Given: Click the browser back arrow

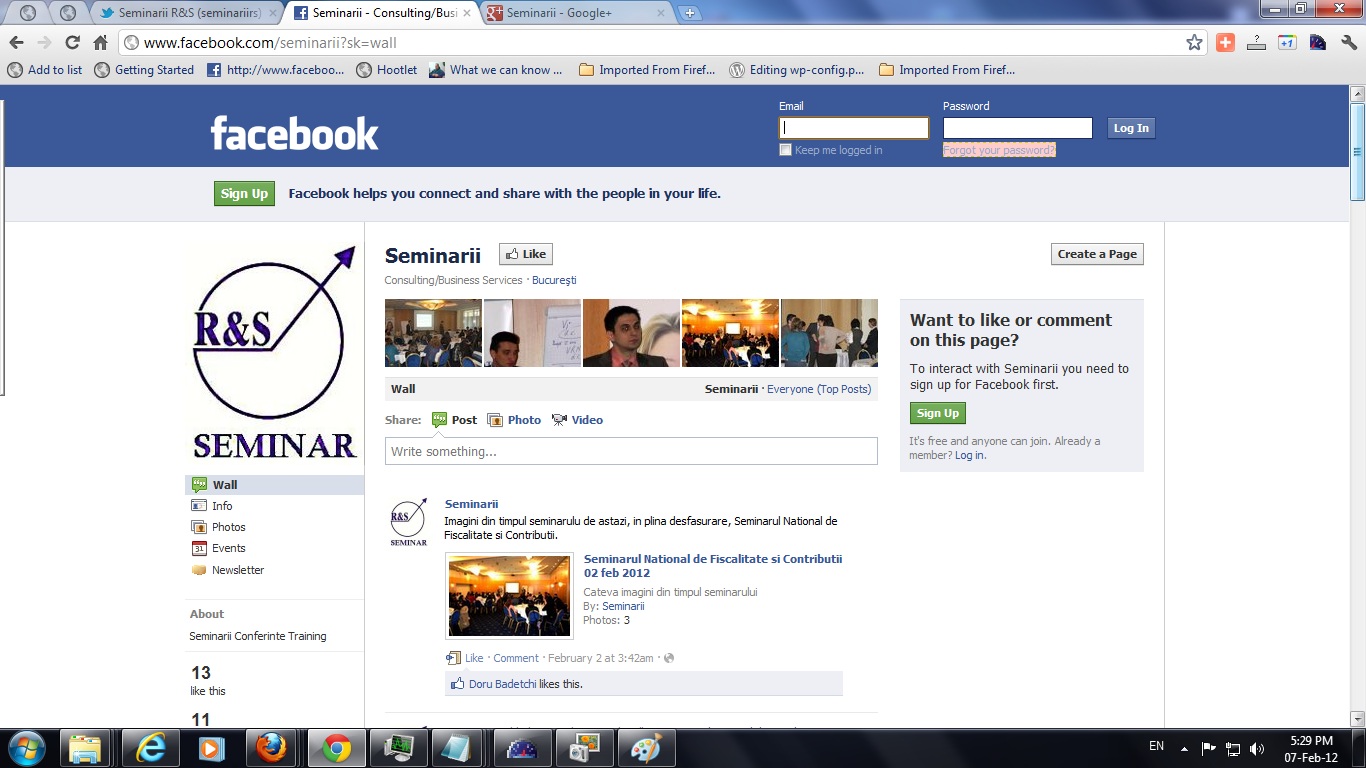Looking at the screenshot, I should [16, 43].
